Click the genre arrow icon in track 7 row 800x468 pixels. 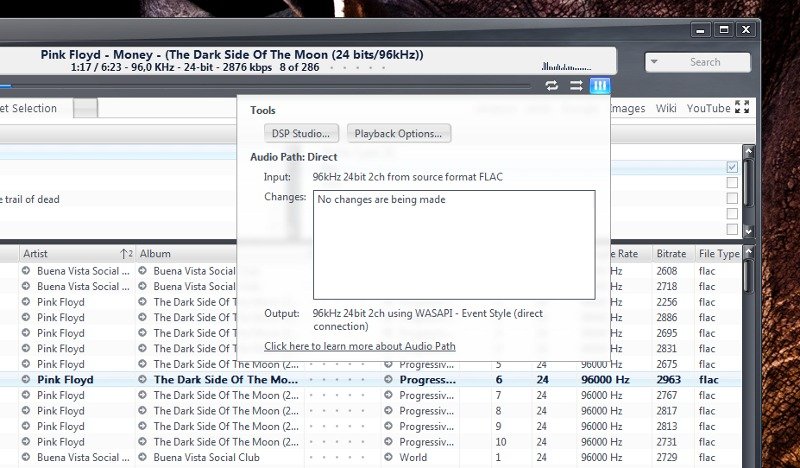[x=388, y=395]
